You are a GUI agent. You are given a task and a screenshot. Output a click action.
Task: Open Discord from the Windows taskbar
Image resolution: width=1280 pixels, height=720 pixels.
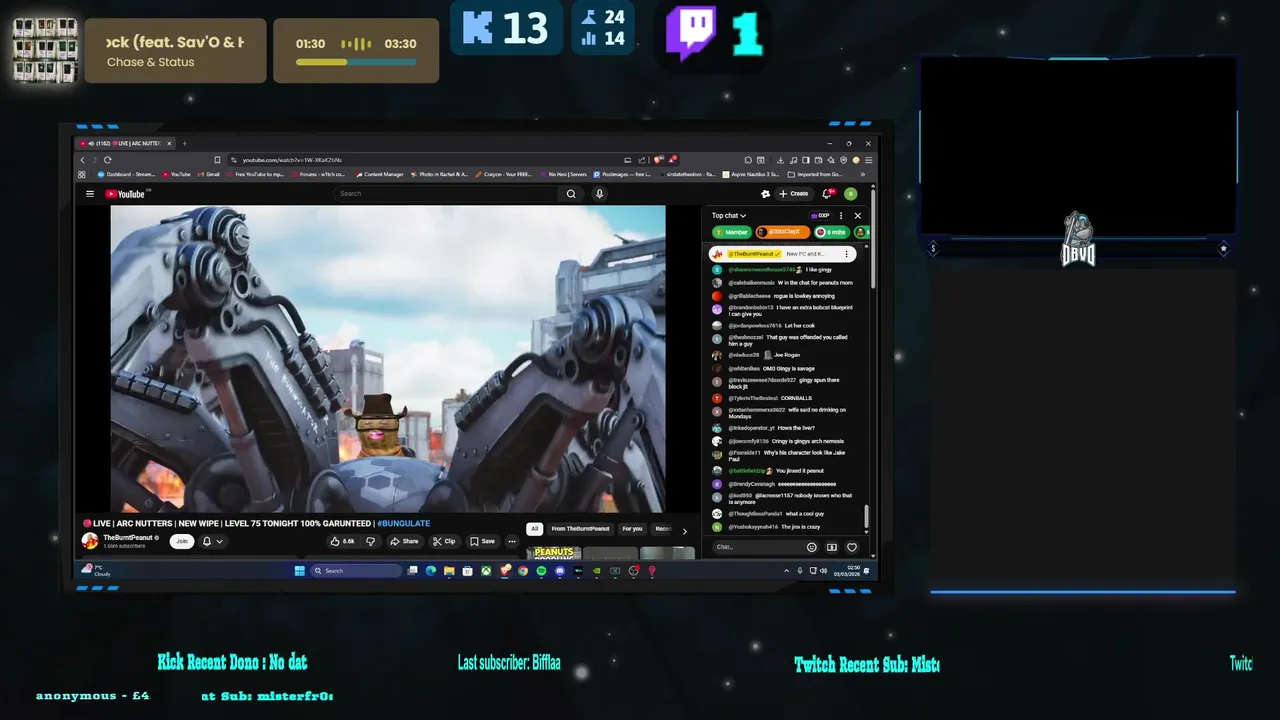[x=560, y=571]
